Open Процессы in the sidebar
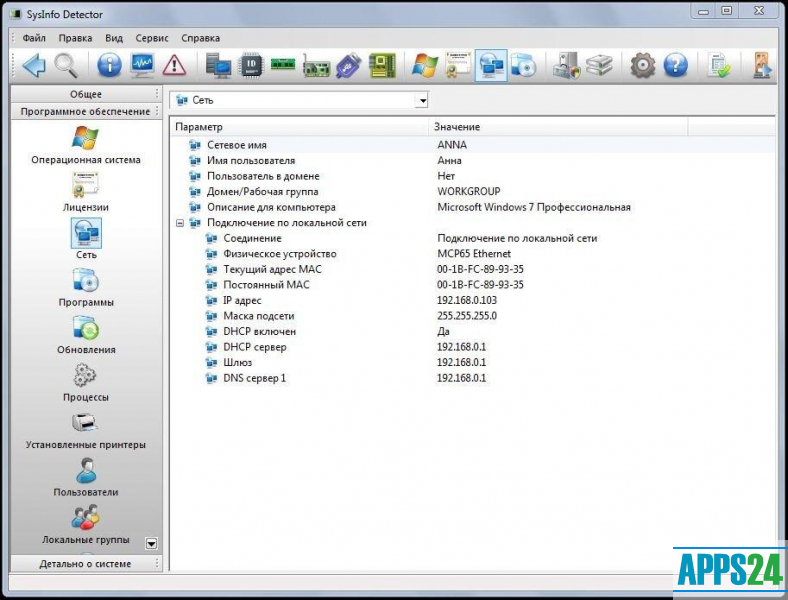Viewport: 788px width, 600px height. click(x=86, y=382)
